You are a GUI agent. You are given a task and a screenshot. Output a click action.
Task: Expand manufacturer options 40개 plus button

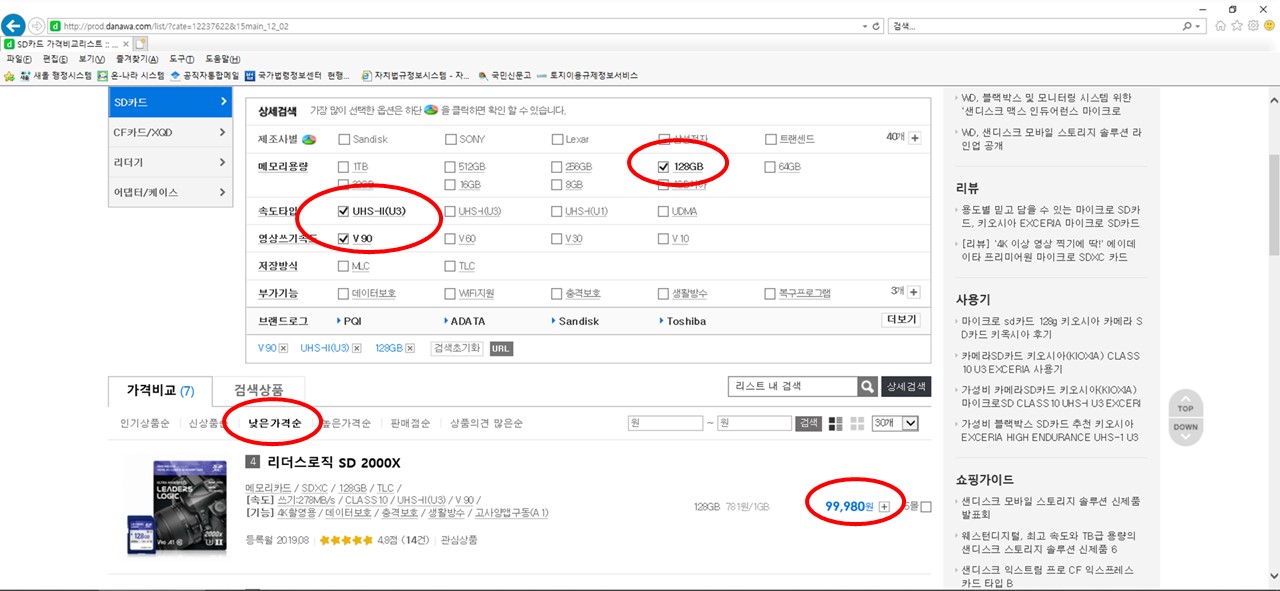pyautogui.click(x=915, y=138)
